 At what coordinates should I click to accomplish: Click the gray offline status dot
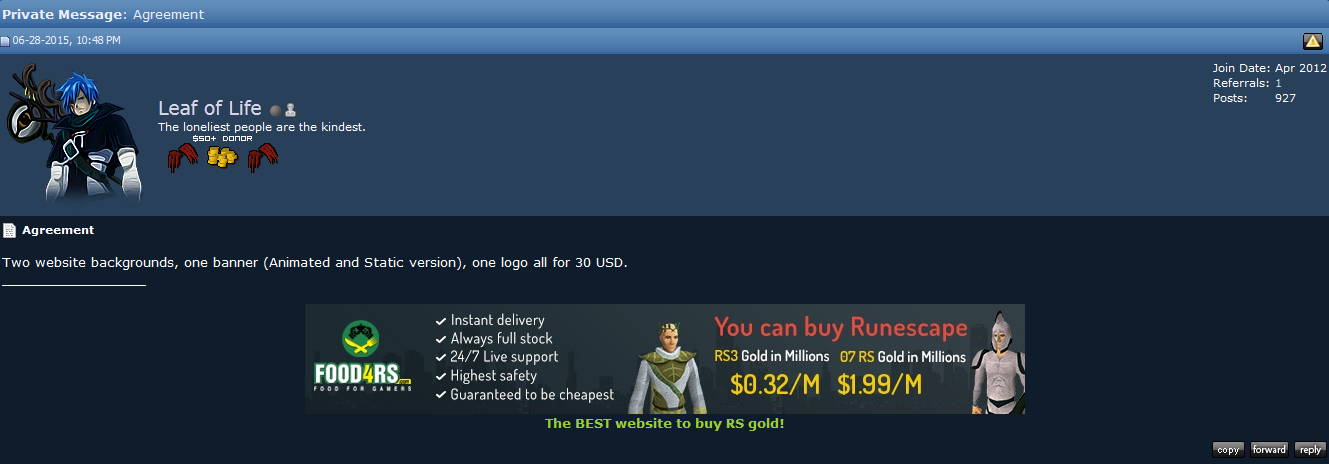point(275,110)
